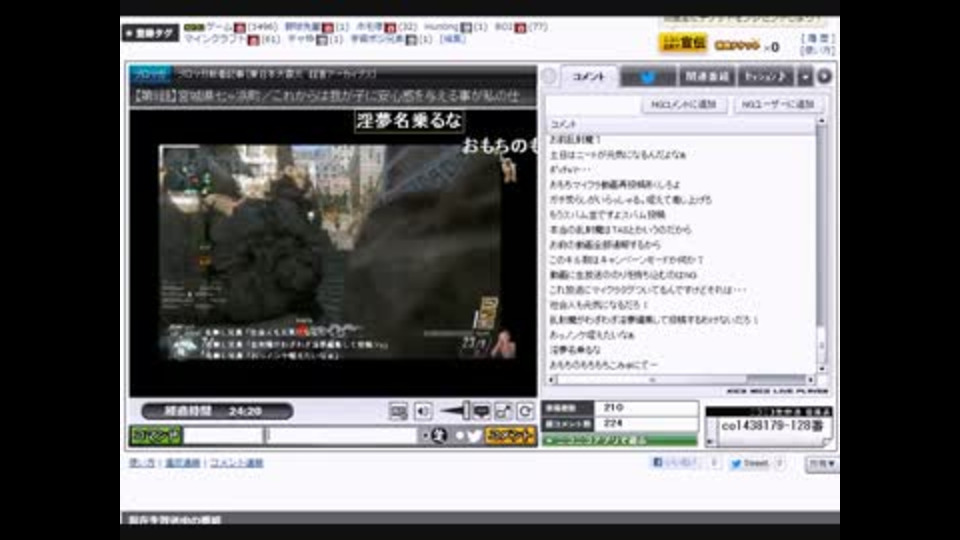Screen dimensions: 960x540
Task: Click the NGユーザーに追加 button
Action: [x=778, y=105]
